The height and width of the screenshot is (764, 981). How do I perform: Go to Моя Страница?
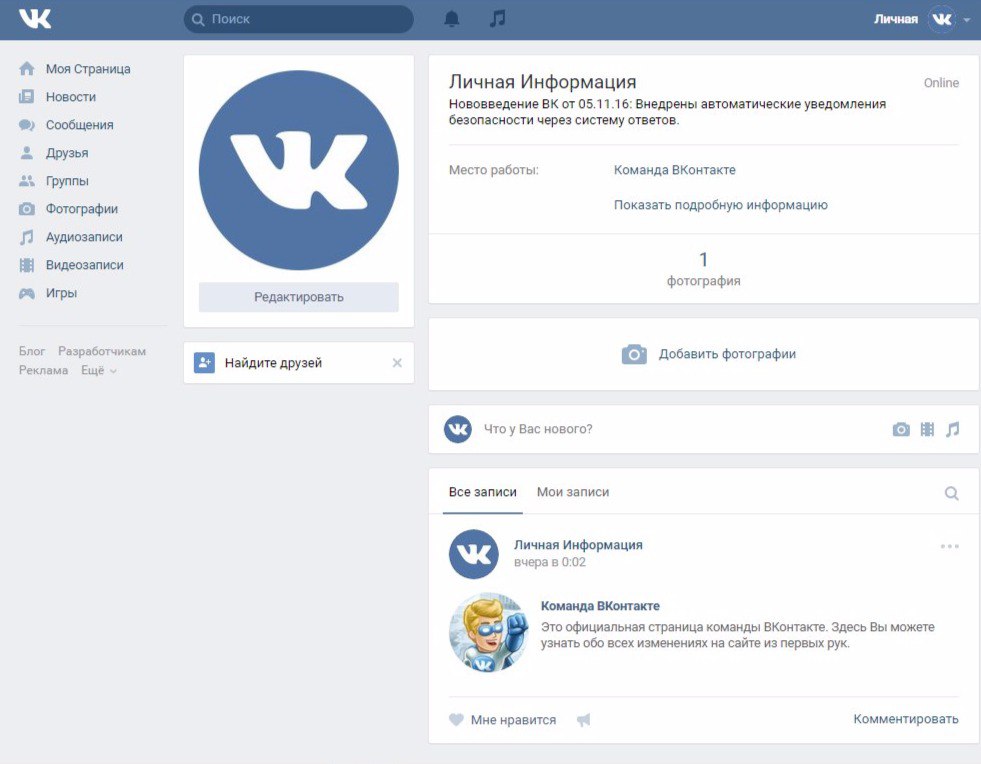click(x=88, y=69)
